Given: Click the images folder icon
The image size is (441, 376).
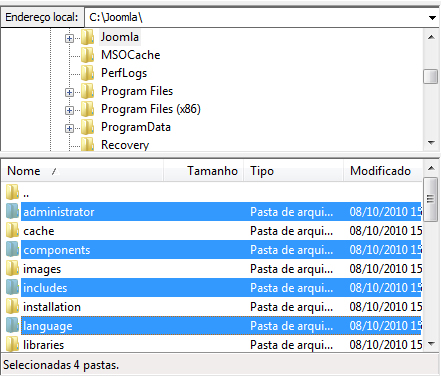Looking at the screenshot, I should [x=13, y=268].
